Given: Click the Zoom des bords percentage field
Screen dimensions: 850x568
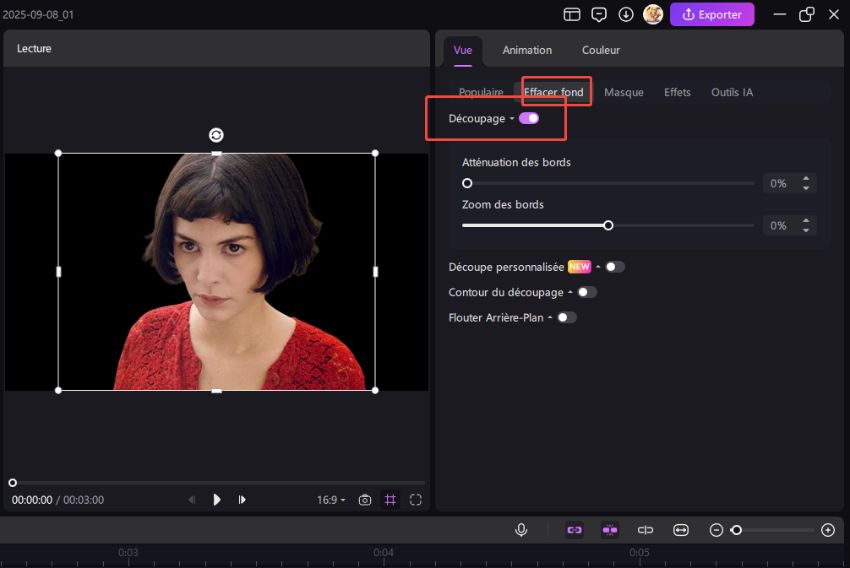Looking at the screenshot, I should [778, 226].
